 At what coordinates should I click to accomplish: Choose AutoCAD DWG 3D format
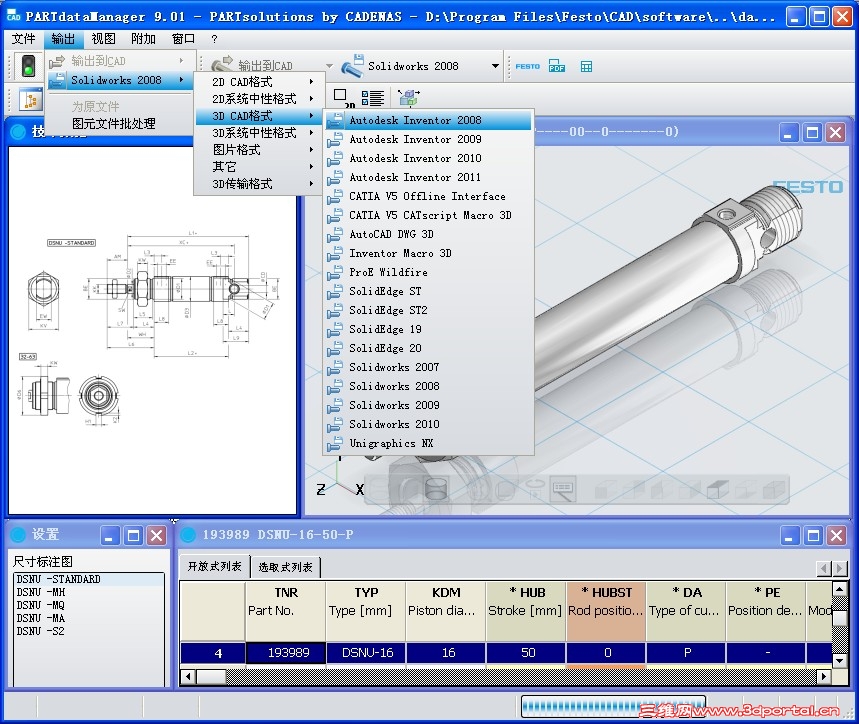428,234
